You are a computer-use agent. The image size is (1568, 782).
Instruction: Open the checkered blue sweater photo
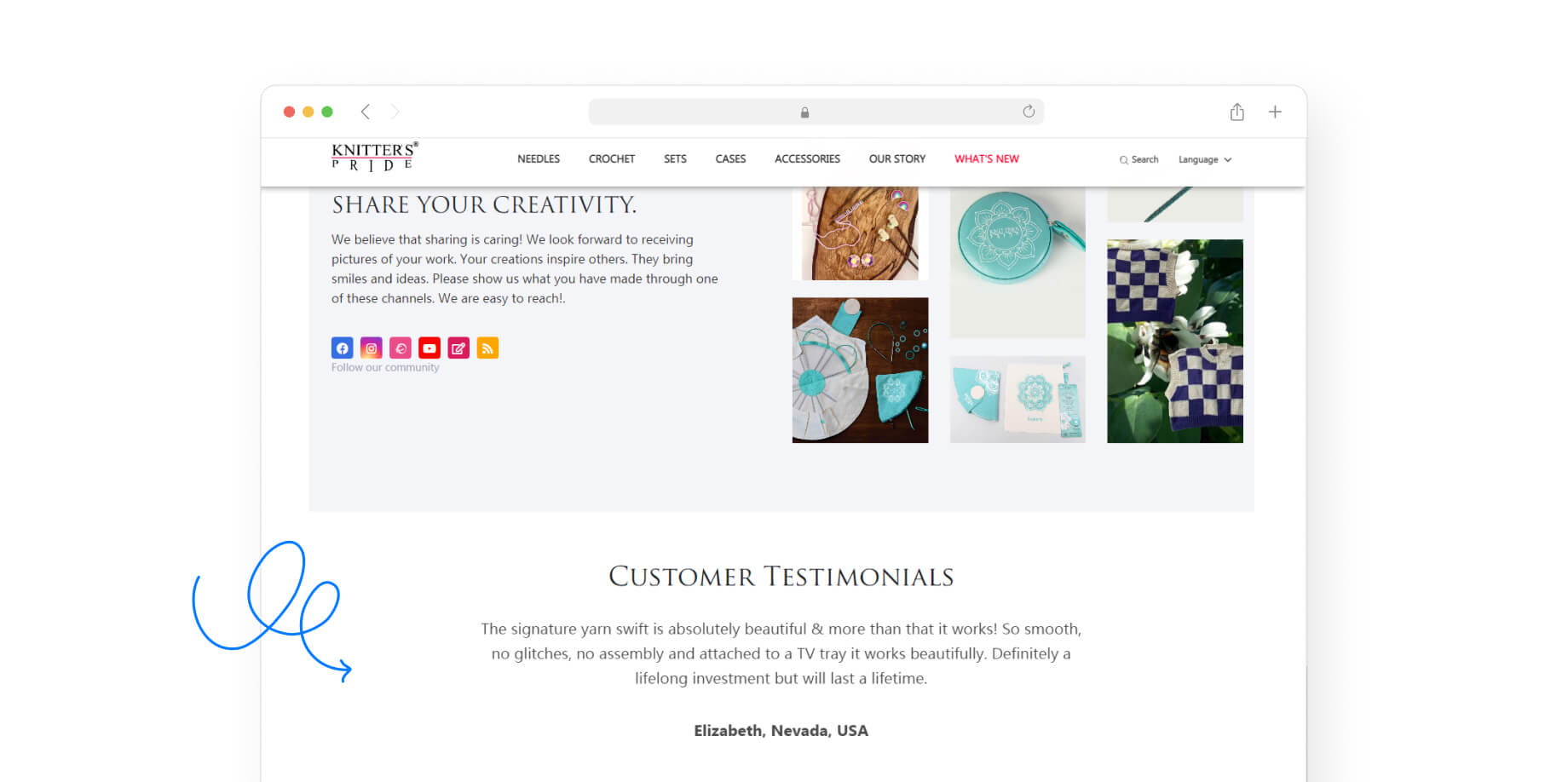(x=1174, y=341)
